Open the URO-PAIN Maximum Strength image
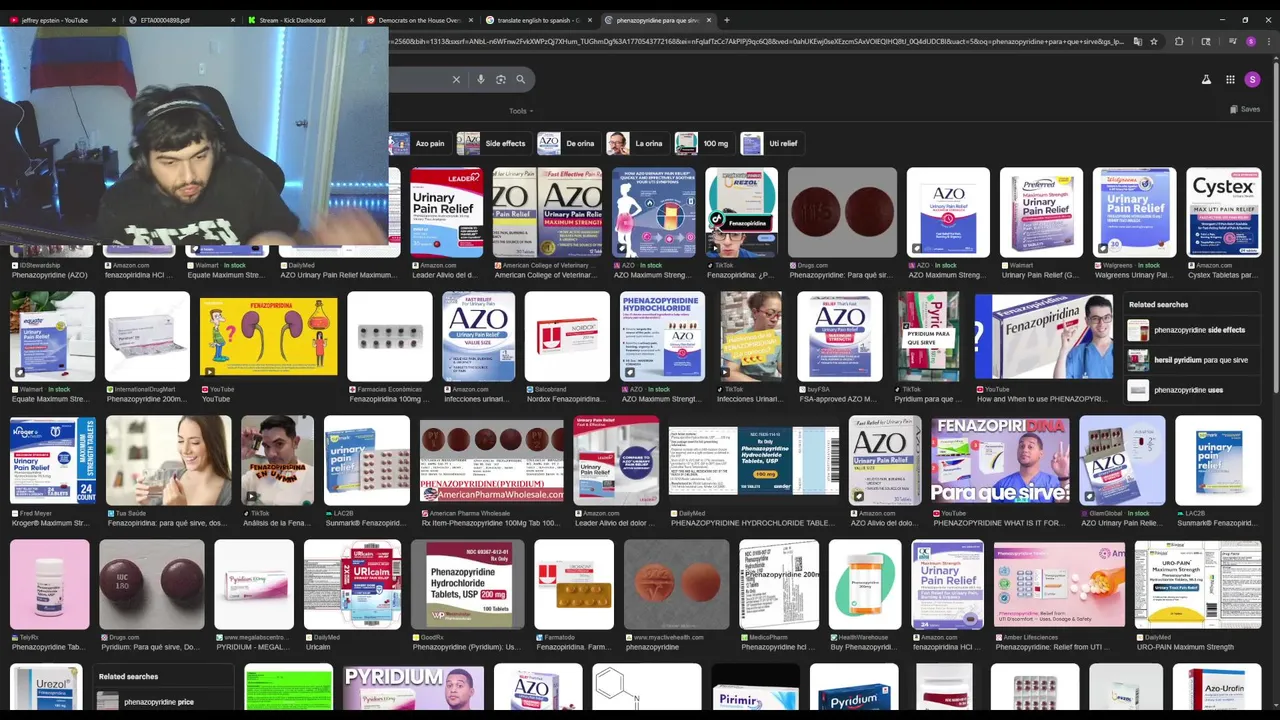This screenshot has height=720, width=1280. pyautogui.click(x=1197, y=584)
